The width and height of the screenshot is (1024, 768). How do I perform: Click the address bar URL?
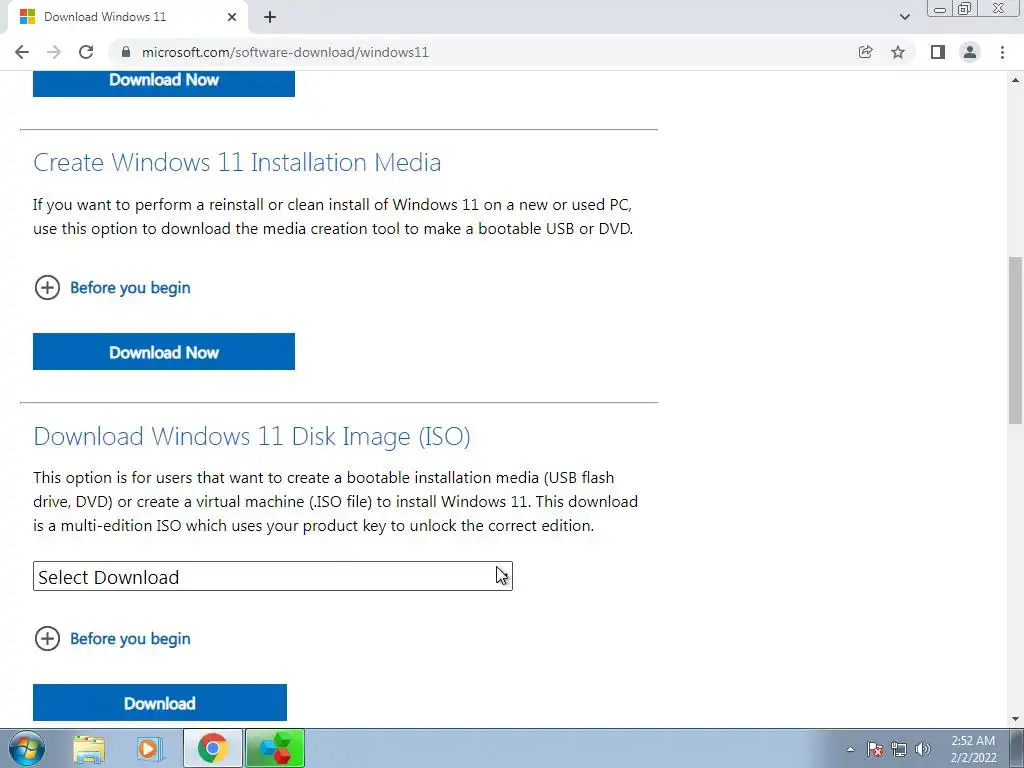pyautogui.click(x=285, y=52)
